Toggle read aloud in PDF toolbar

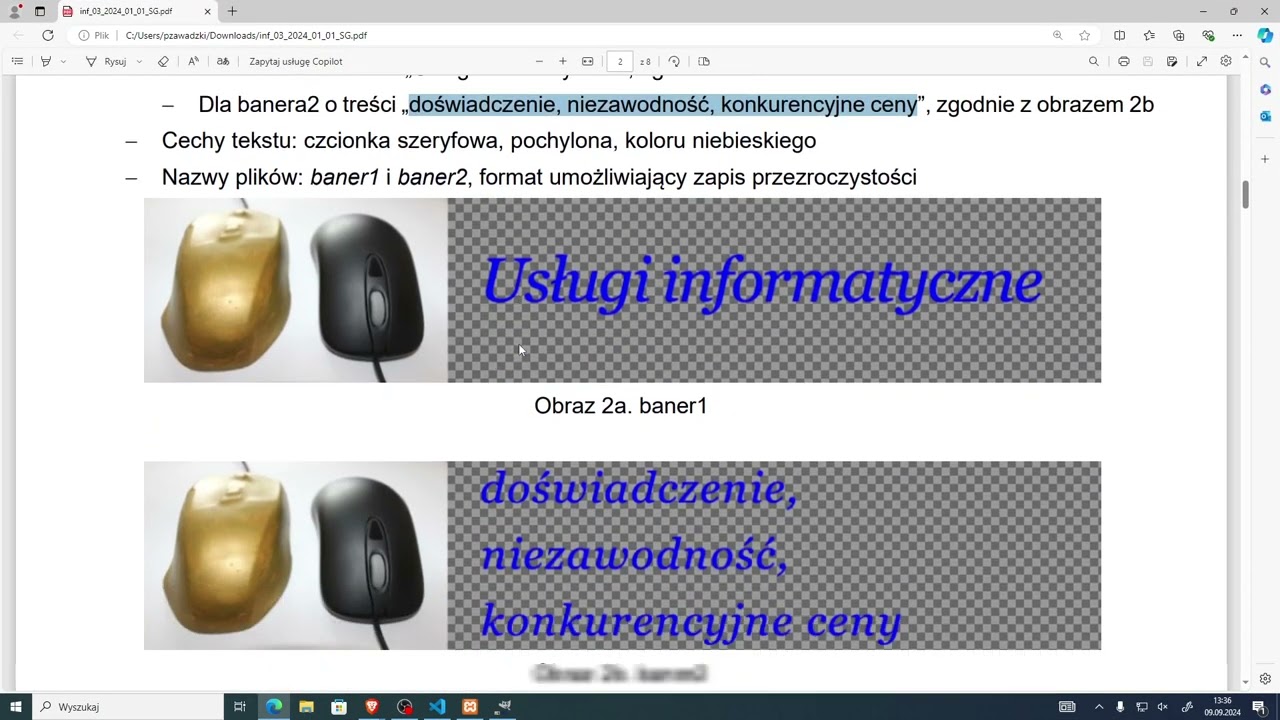193,61
